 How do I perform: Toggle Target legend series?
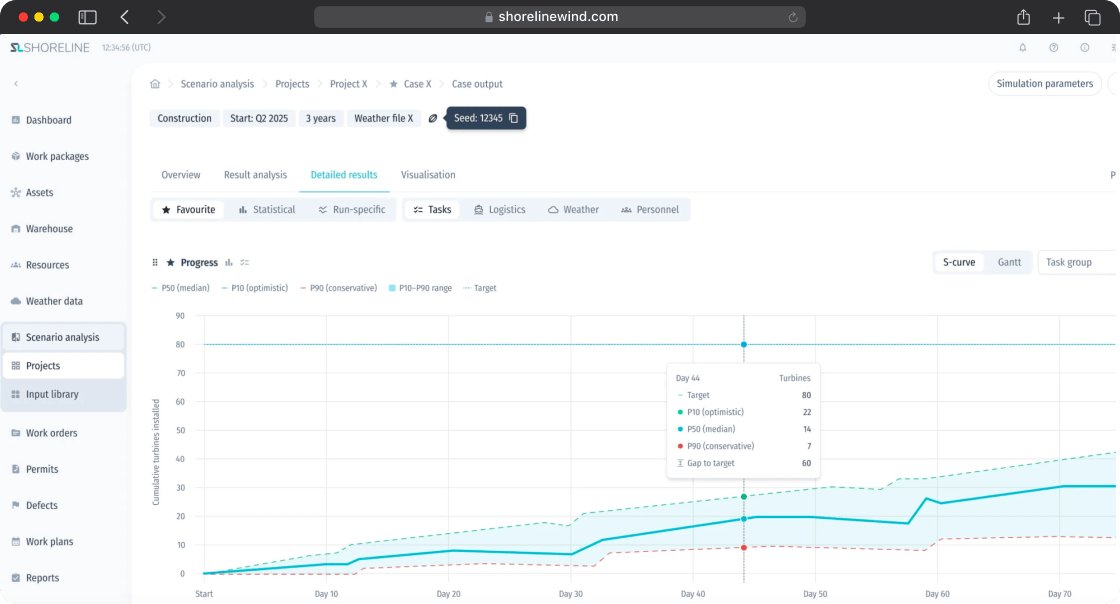click(479, 288)
